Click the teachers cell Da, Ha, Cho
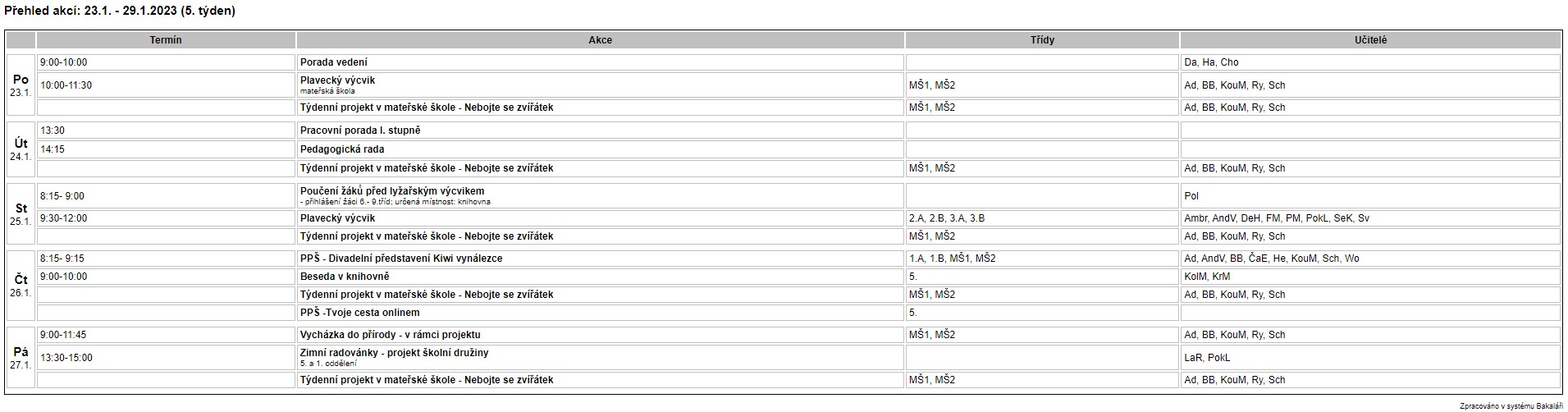Image resolution: width=1568 pixels, height=412 pixels. pyautogui.click(x=1211, y=62)
